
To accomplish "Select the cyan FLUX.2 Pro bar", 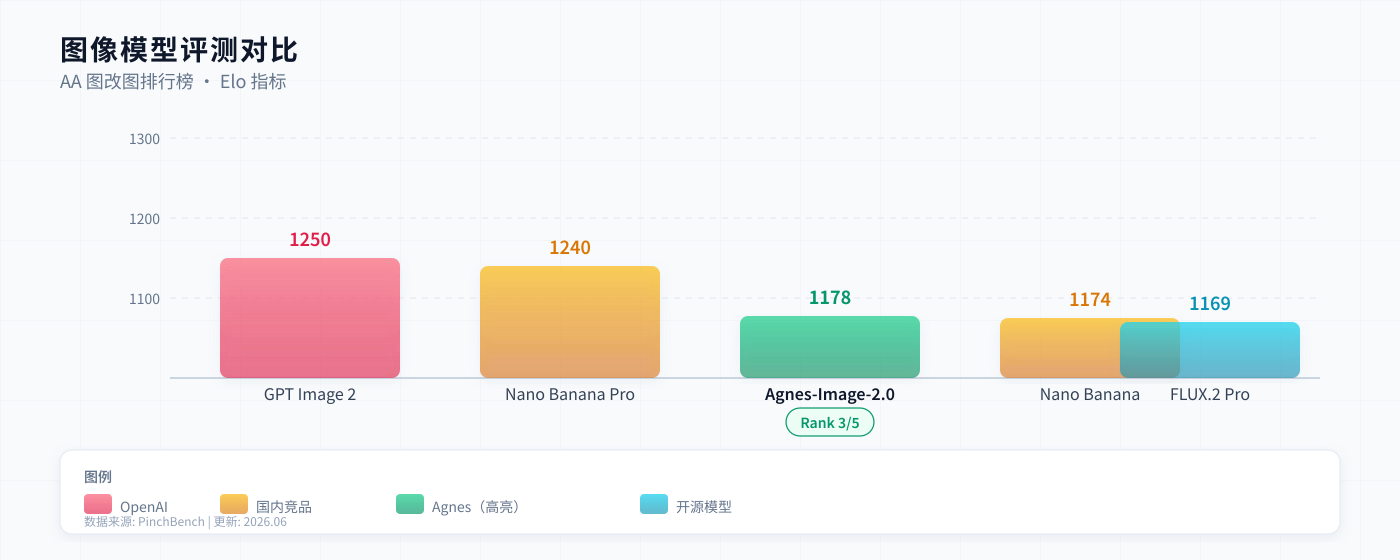I will click(x=1210, y=350).
